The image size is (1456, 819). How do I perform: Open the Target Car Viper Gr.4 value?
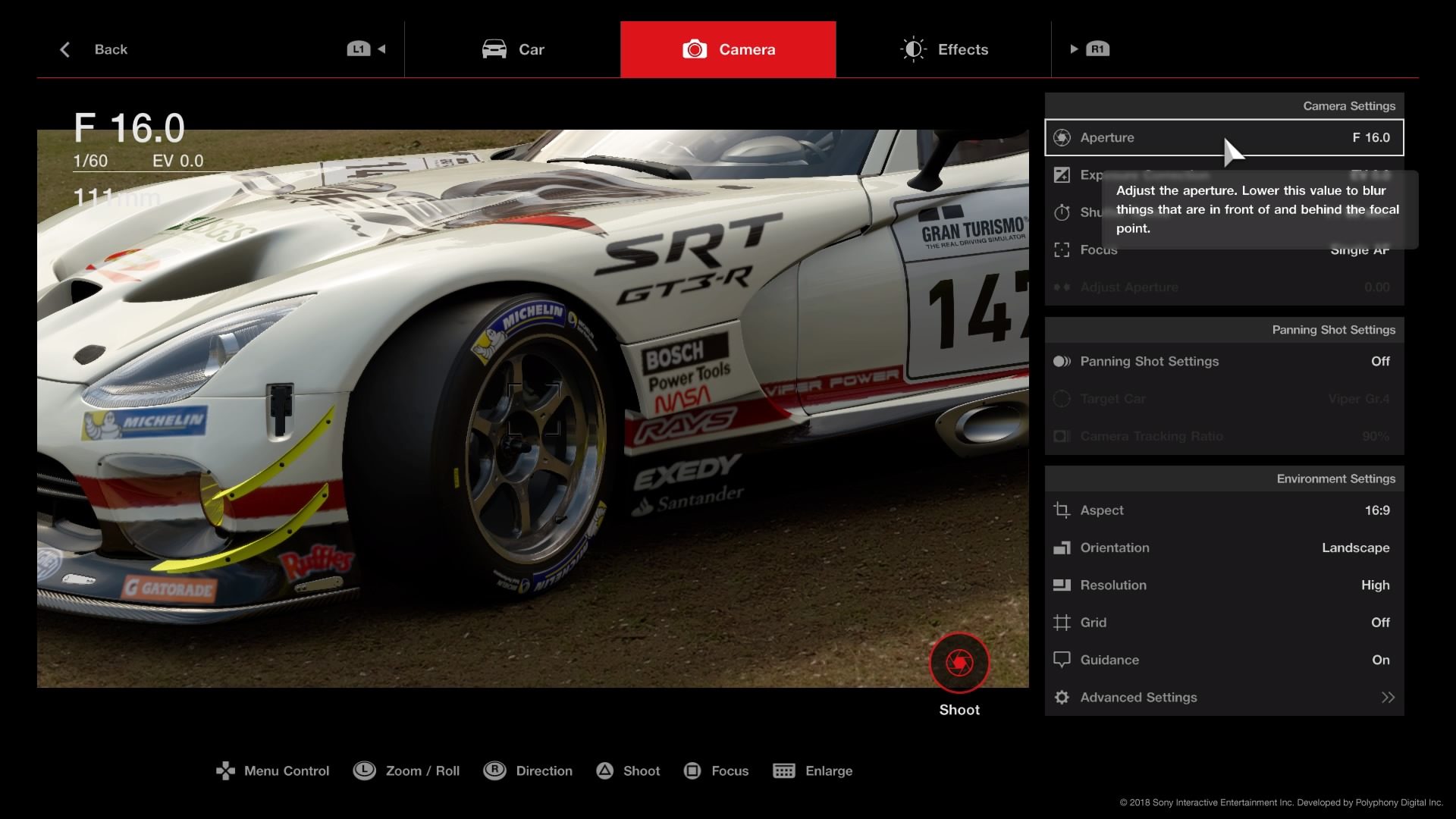1359,399
